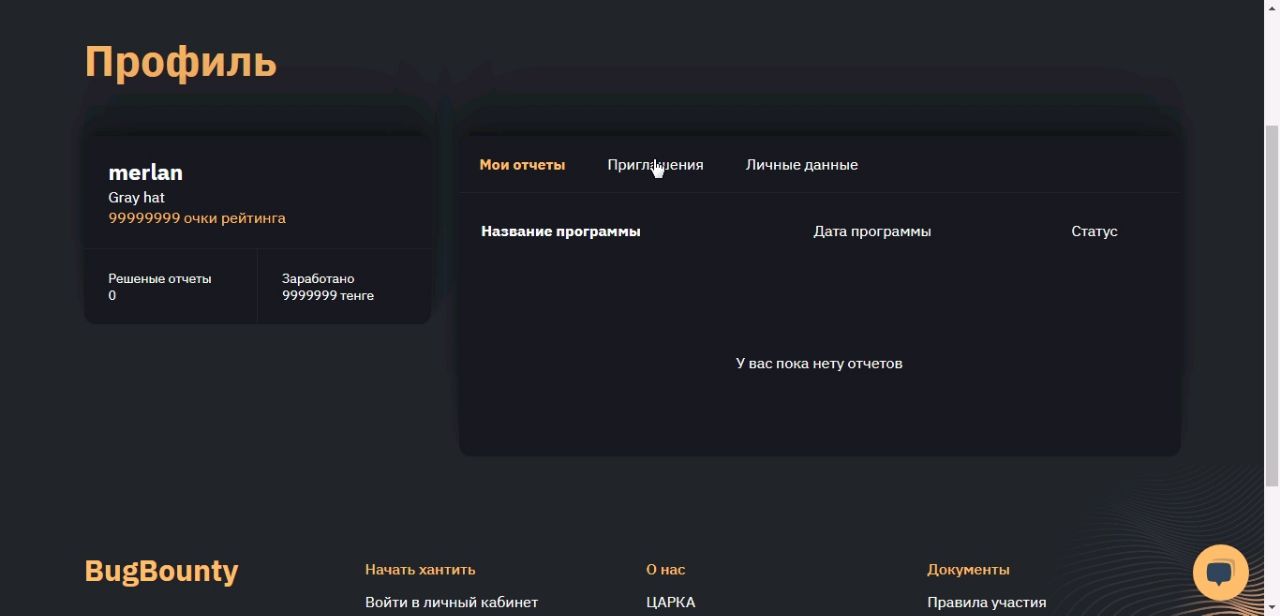Screen dimensions: 1280x616
Task: Open the chat widget icon
Action: click(x=1220, y=572)
